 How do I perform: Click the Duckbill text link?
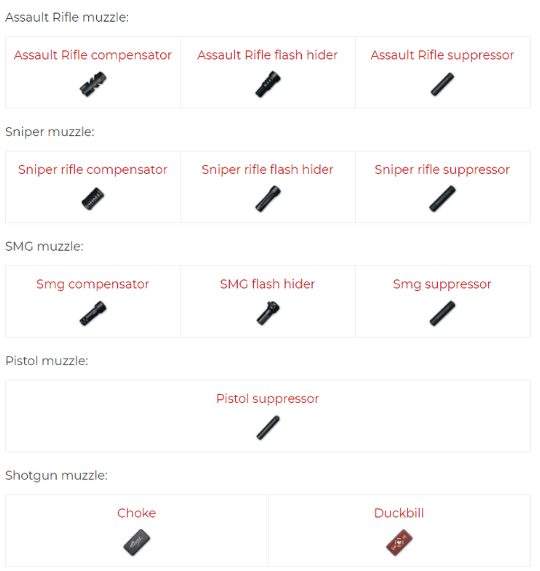click(399, 513)
